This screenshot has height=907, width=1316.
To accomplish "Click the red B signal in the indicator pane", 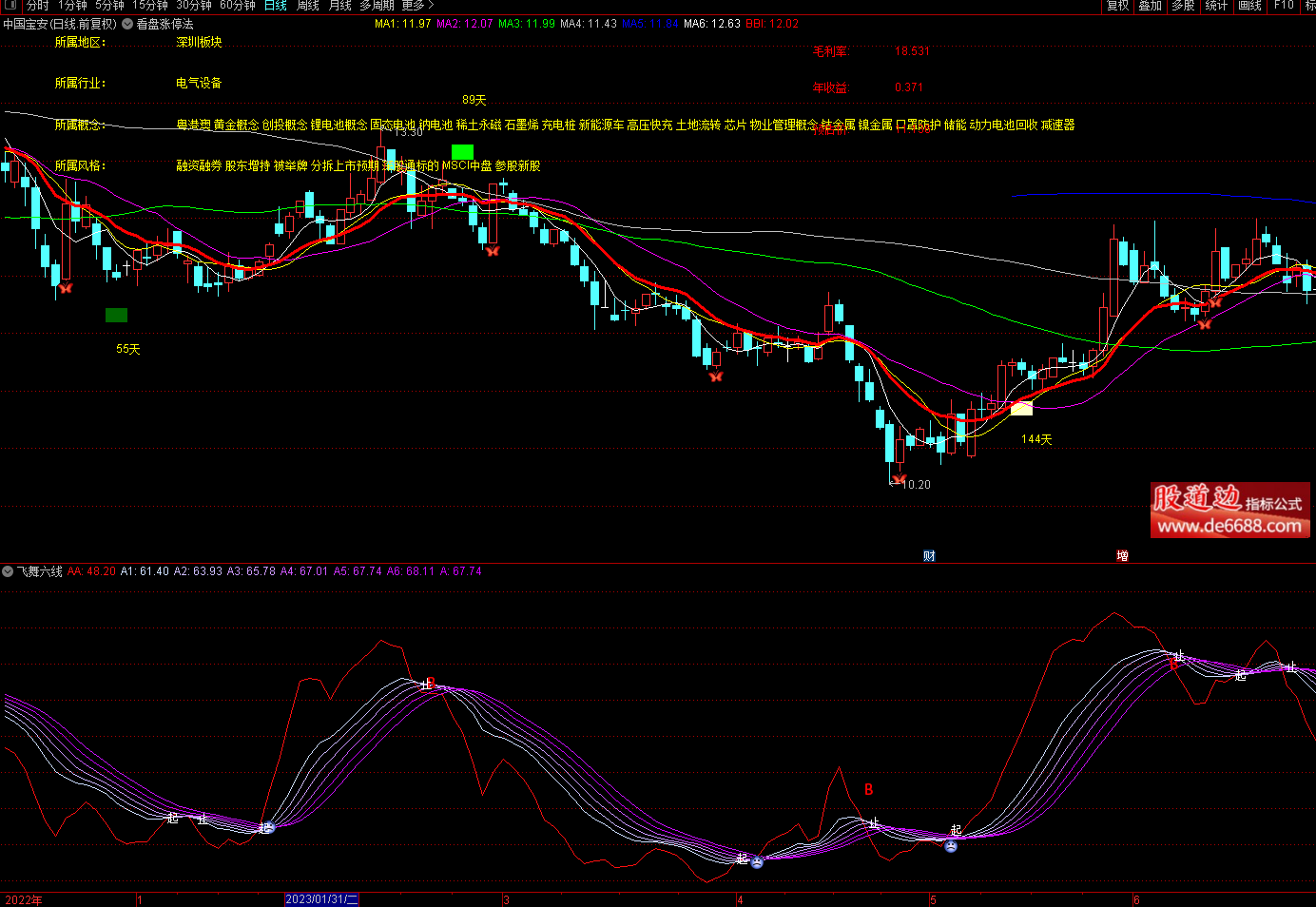I will tap(868, 790).
